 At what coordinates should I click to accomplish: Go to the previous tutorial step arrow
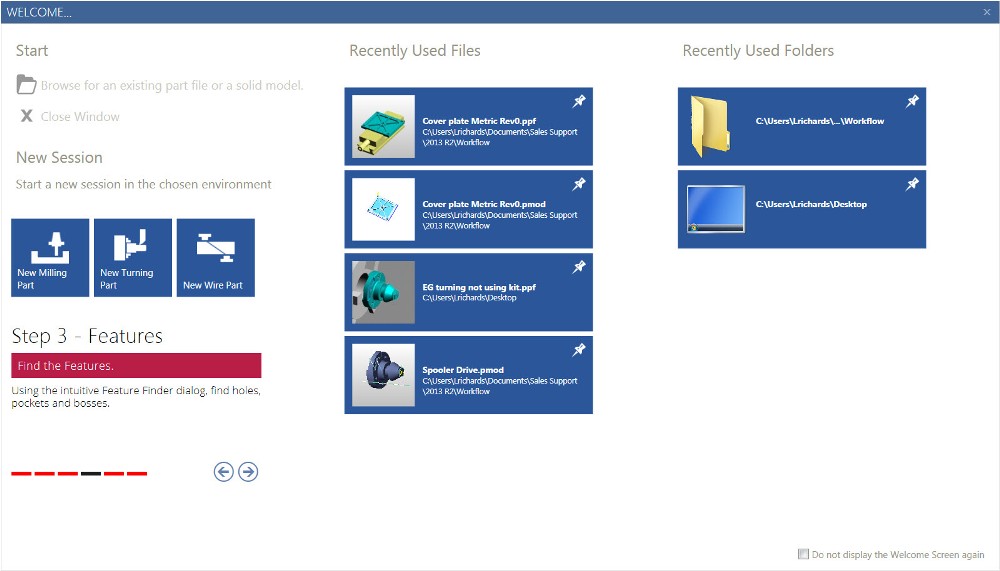224,472
